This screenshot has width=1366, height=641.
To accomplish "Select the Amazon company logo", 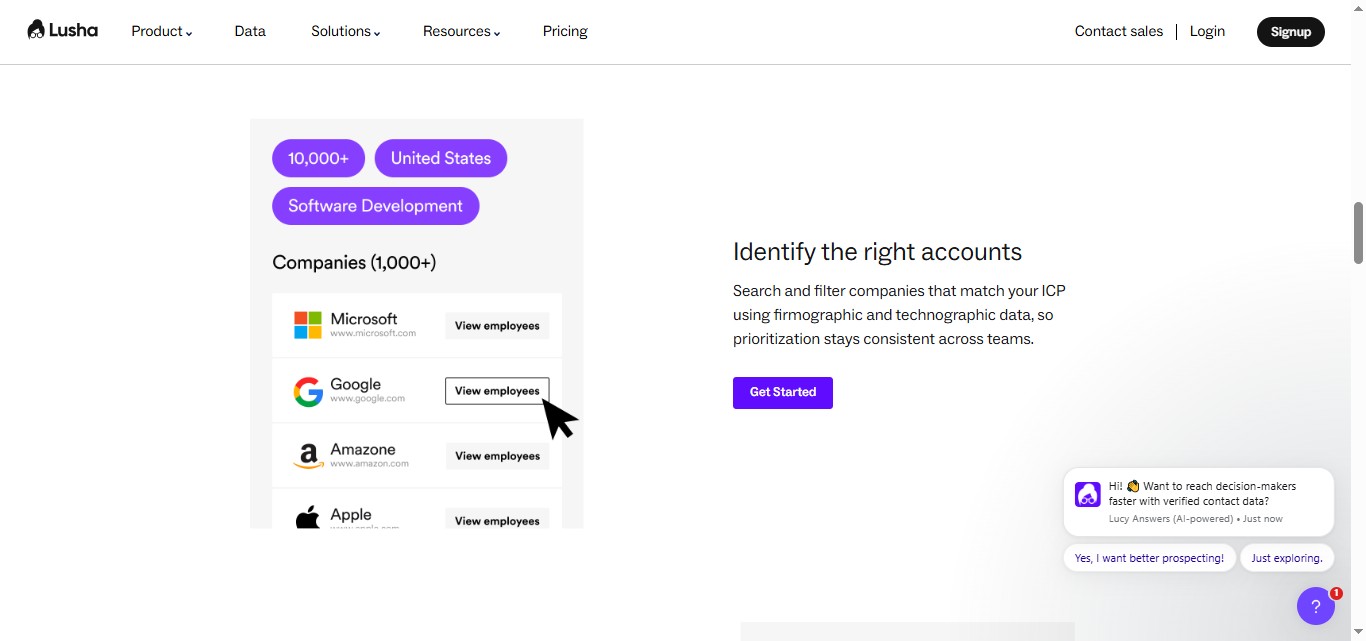I will [x=307, y=455].
